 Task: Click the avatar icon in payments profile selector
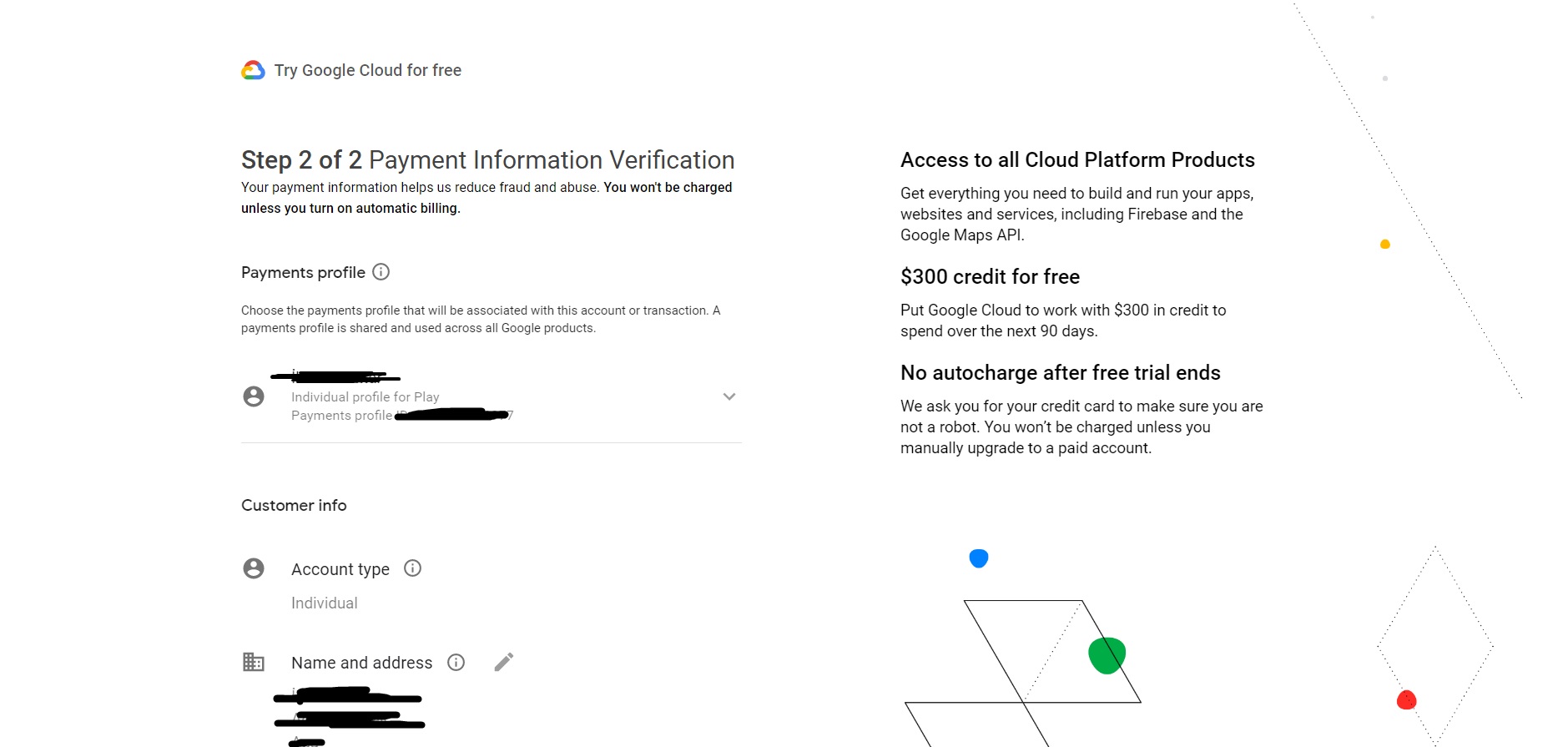pos(254,396)
